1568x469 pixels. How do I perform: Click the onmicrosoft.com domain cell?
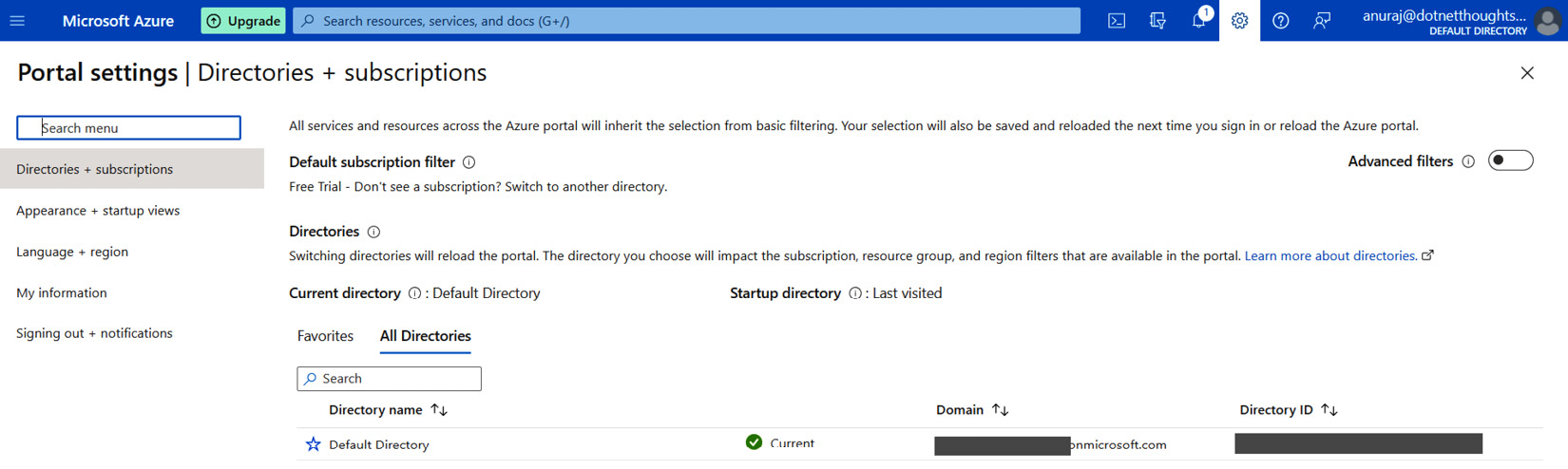coord(1050,444)
